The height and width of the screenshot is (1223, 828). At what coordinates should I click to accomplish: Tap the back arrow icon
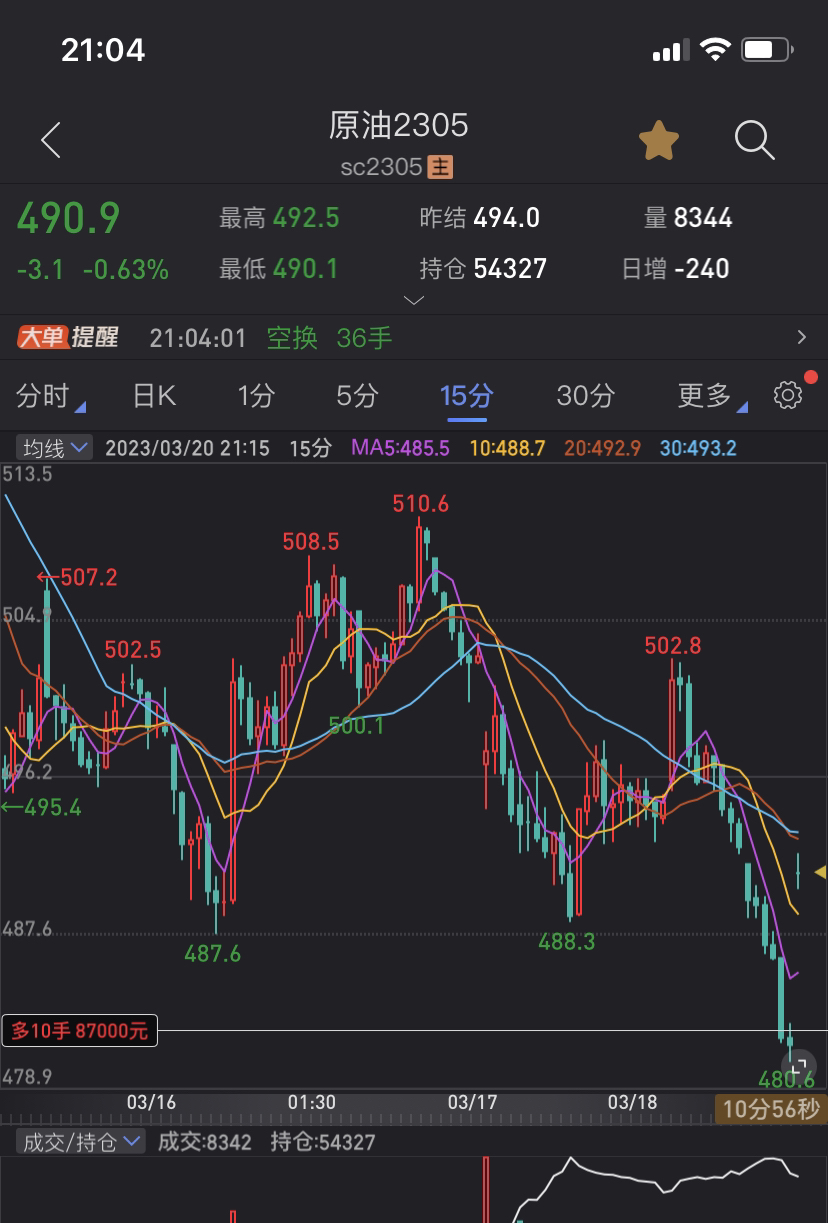[x=51, y=141]
